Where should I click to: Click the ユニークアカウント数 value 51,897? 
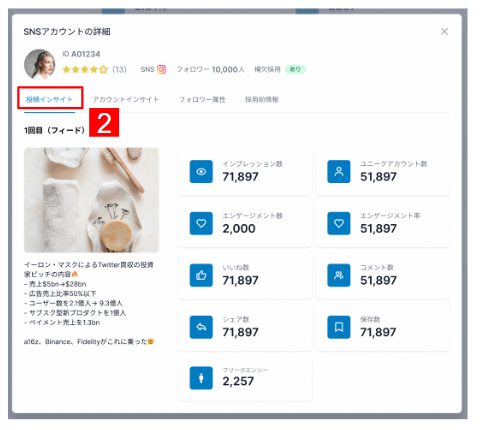click(378, 177)
